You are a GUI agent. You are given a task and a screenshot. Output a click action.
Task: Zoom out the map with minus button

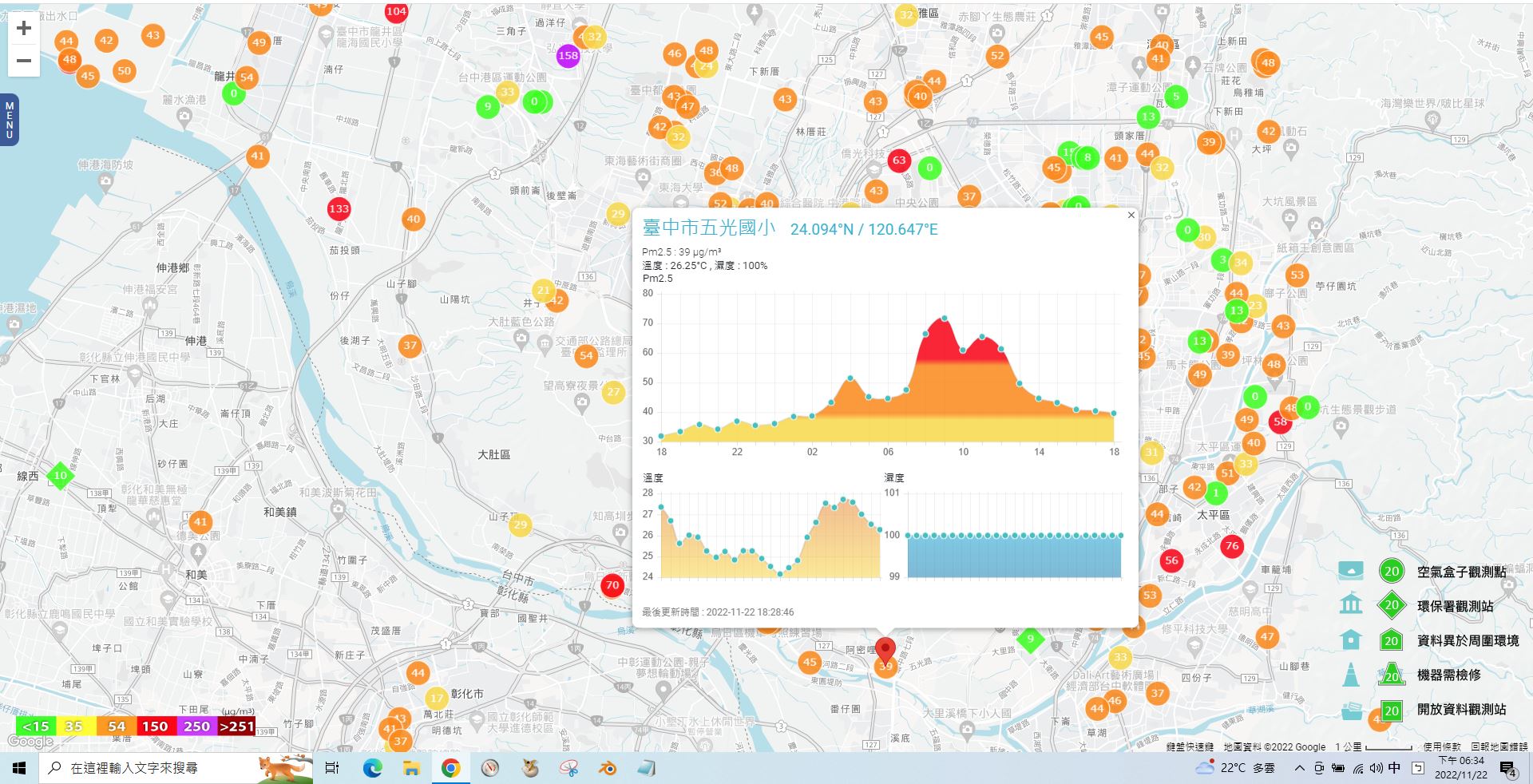coord(24,61)
